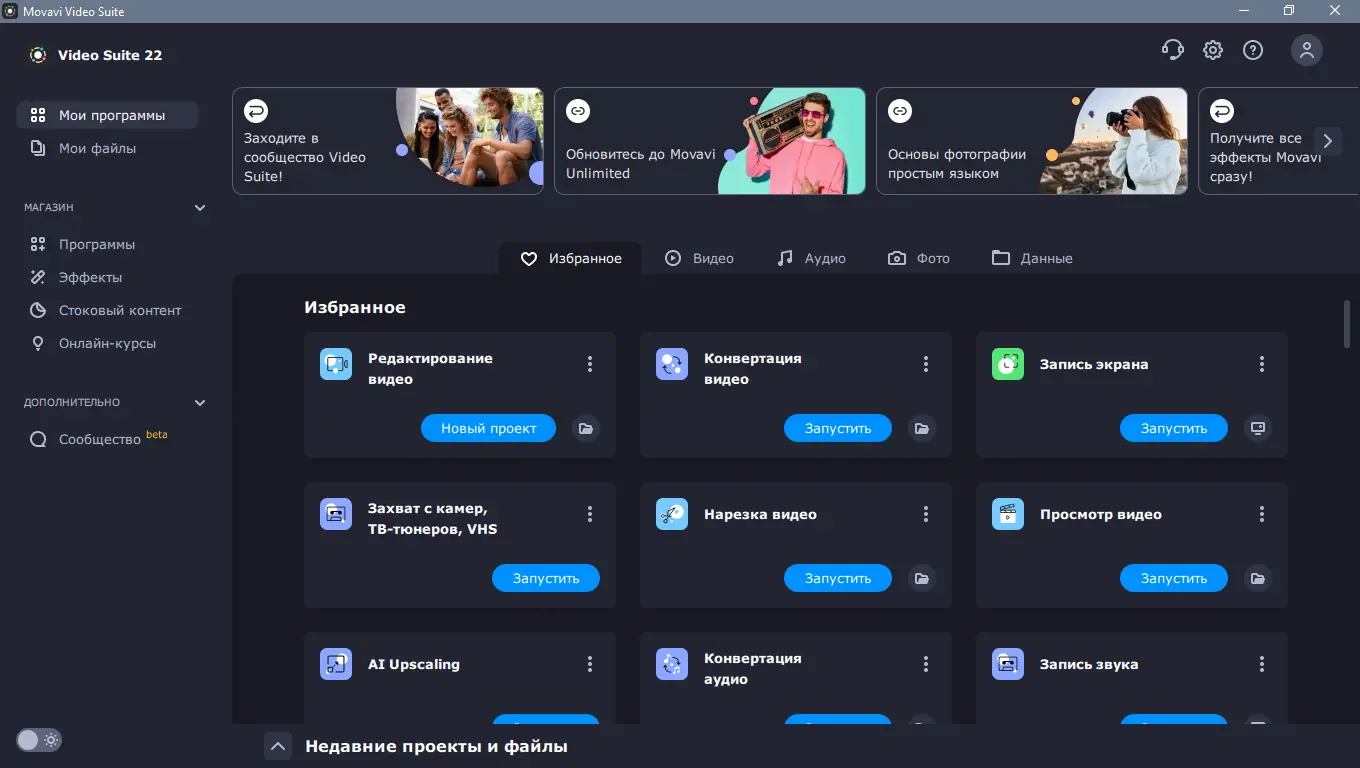
Task: Click the Новый проект button
Action: 488,428
